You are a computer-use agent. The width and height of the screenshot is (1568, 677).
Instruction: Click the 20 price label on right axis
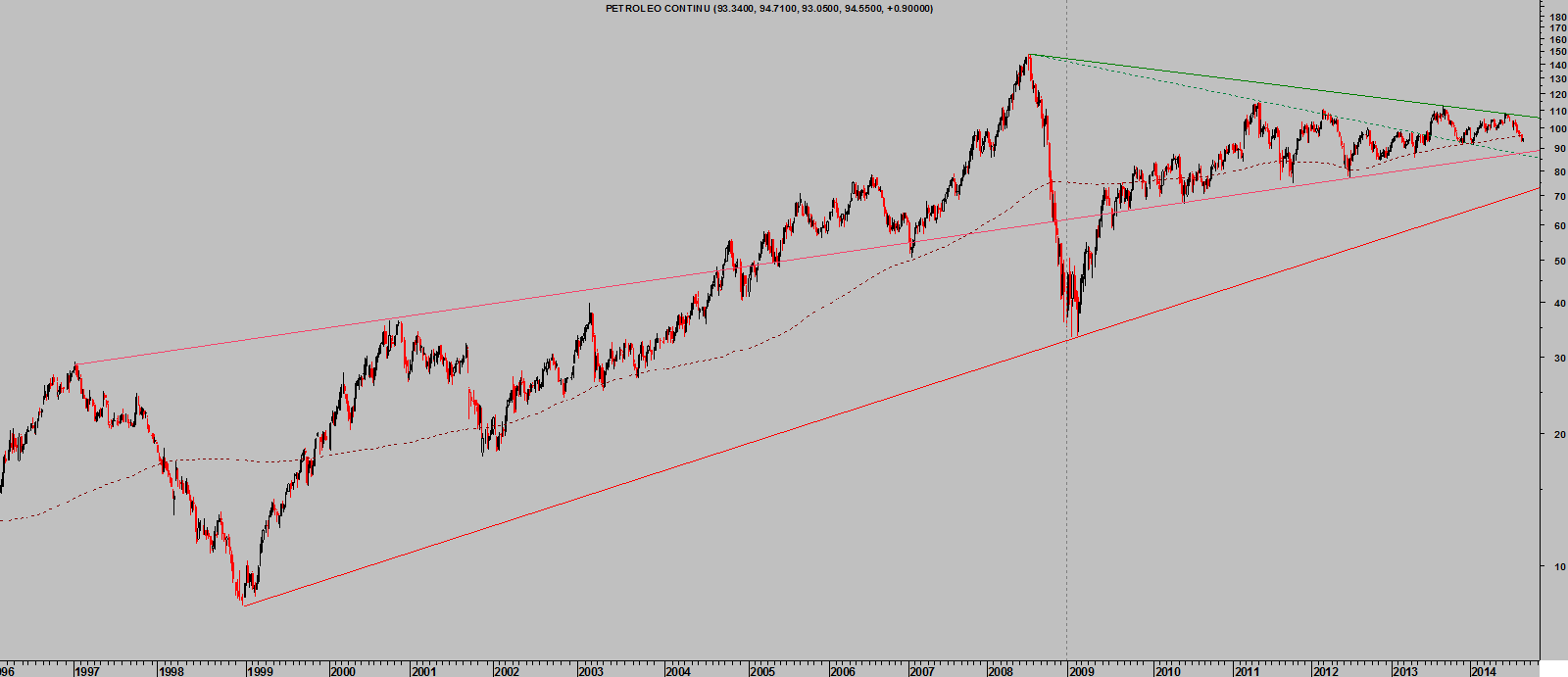click(x=1551, y=435)
